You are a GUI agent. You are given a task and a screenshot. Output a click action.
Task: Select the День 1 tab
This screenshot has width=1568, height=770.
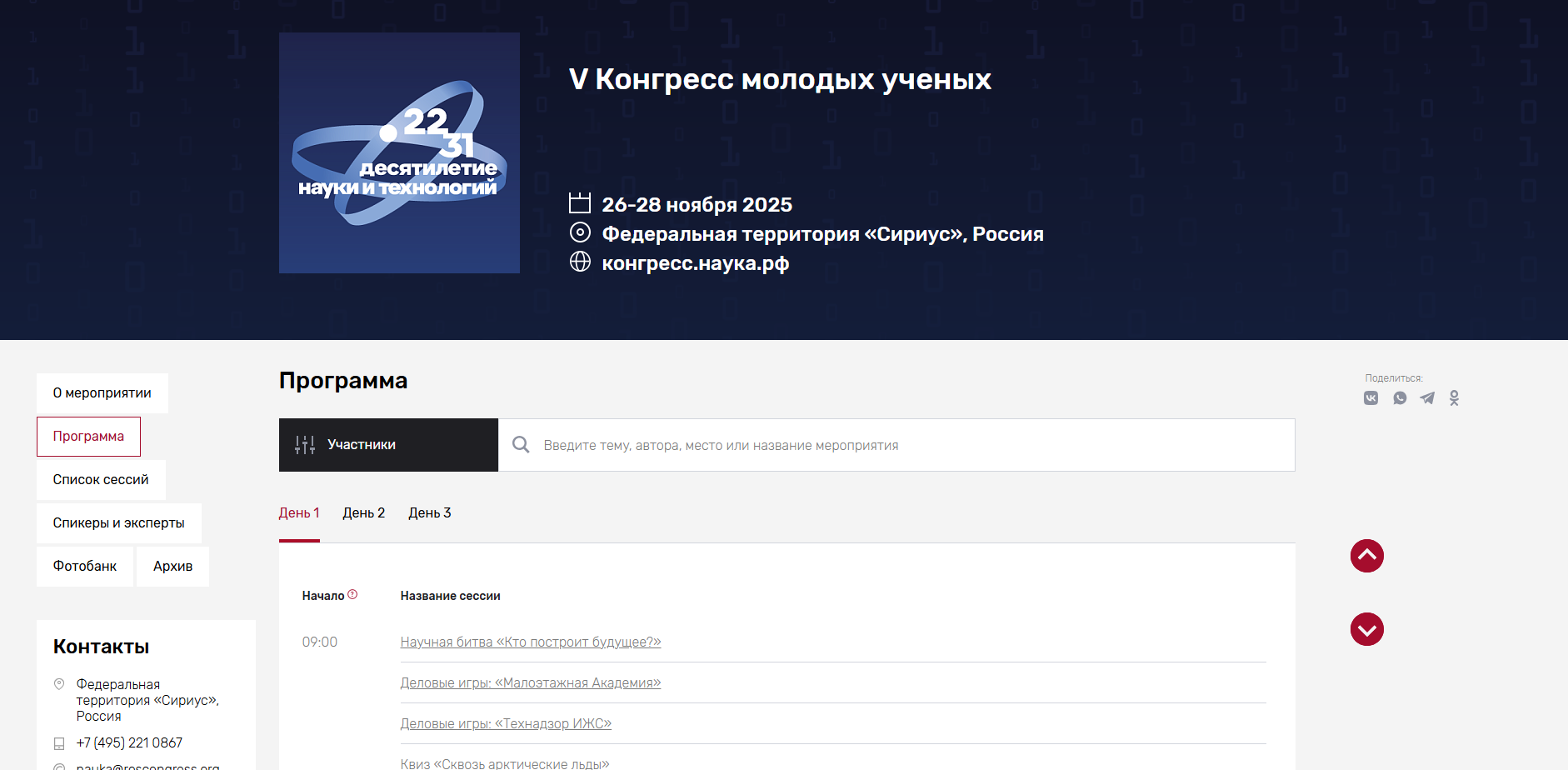tap(299, 513)
